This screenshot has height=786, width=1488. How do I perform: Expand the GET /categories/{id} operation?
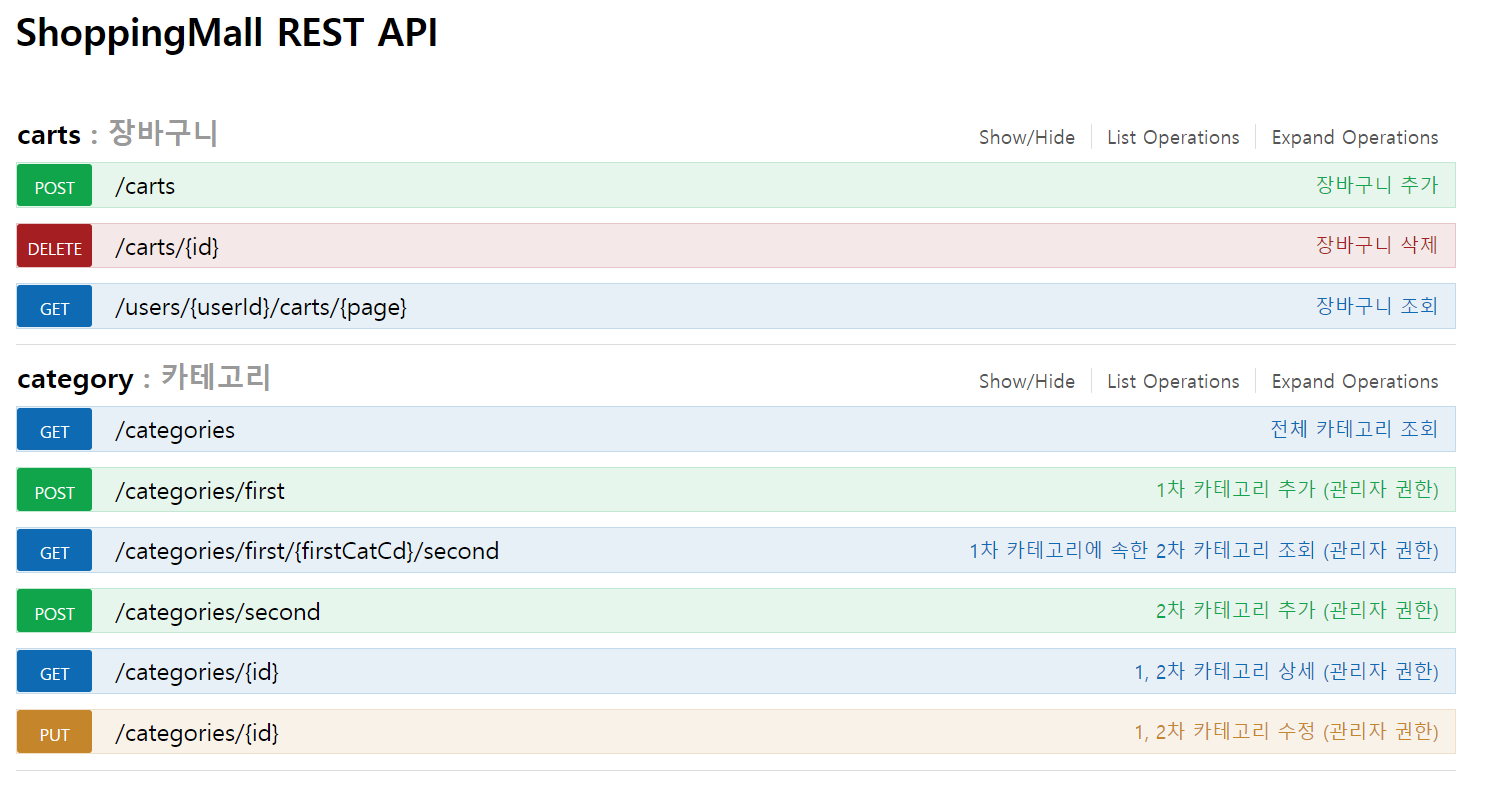point(400,671)
